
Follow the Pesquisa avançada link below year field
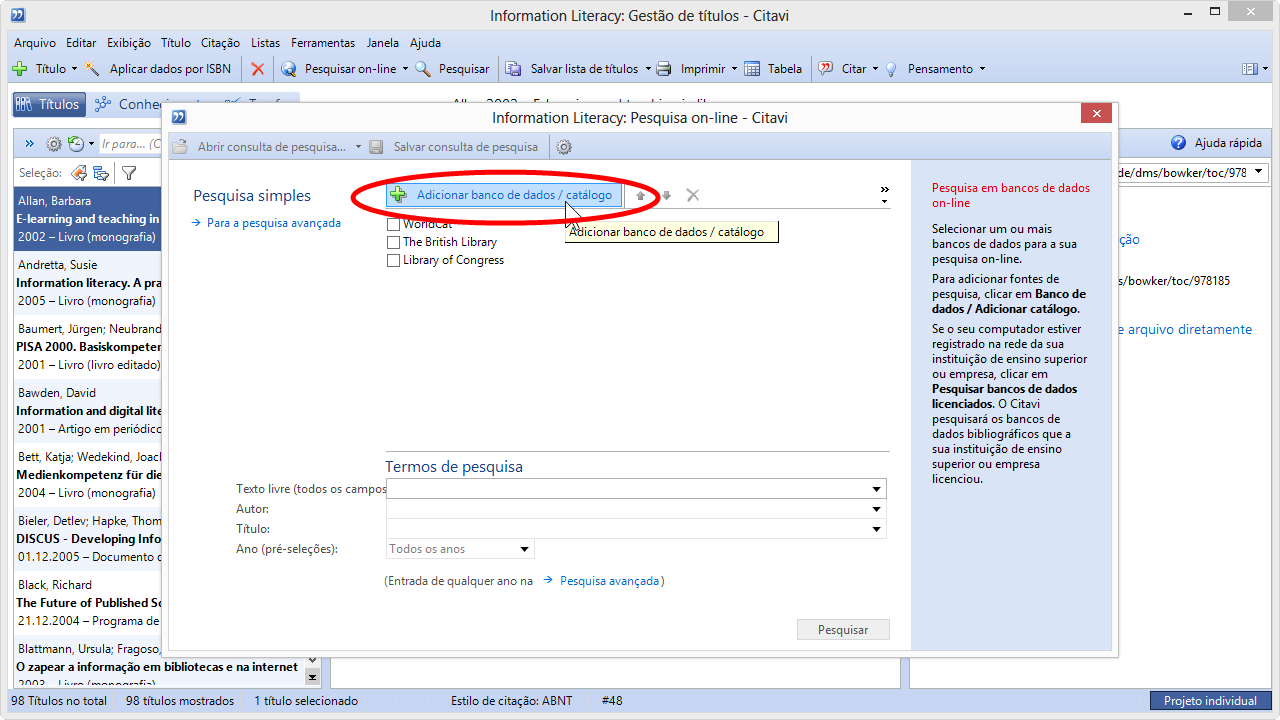(x=610, y=580)
